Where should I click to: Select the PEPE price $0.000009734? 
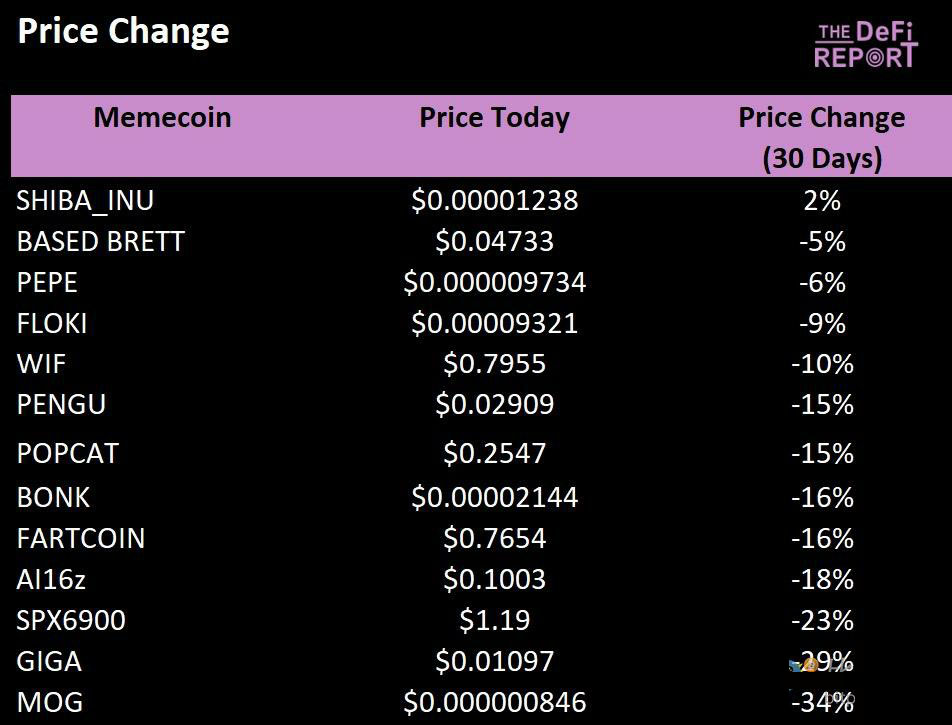[494, 283]
